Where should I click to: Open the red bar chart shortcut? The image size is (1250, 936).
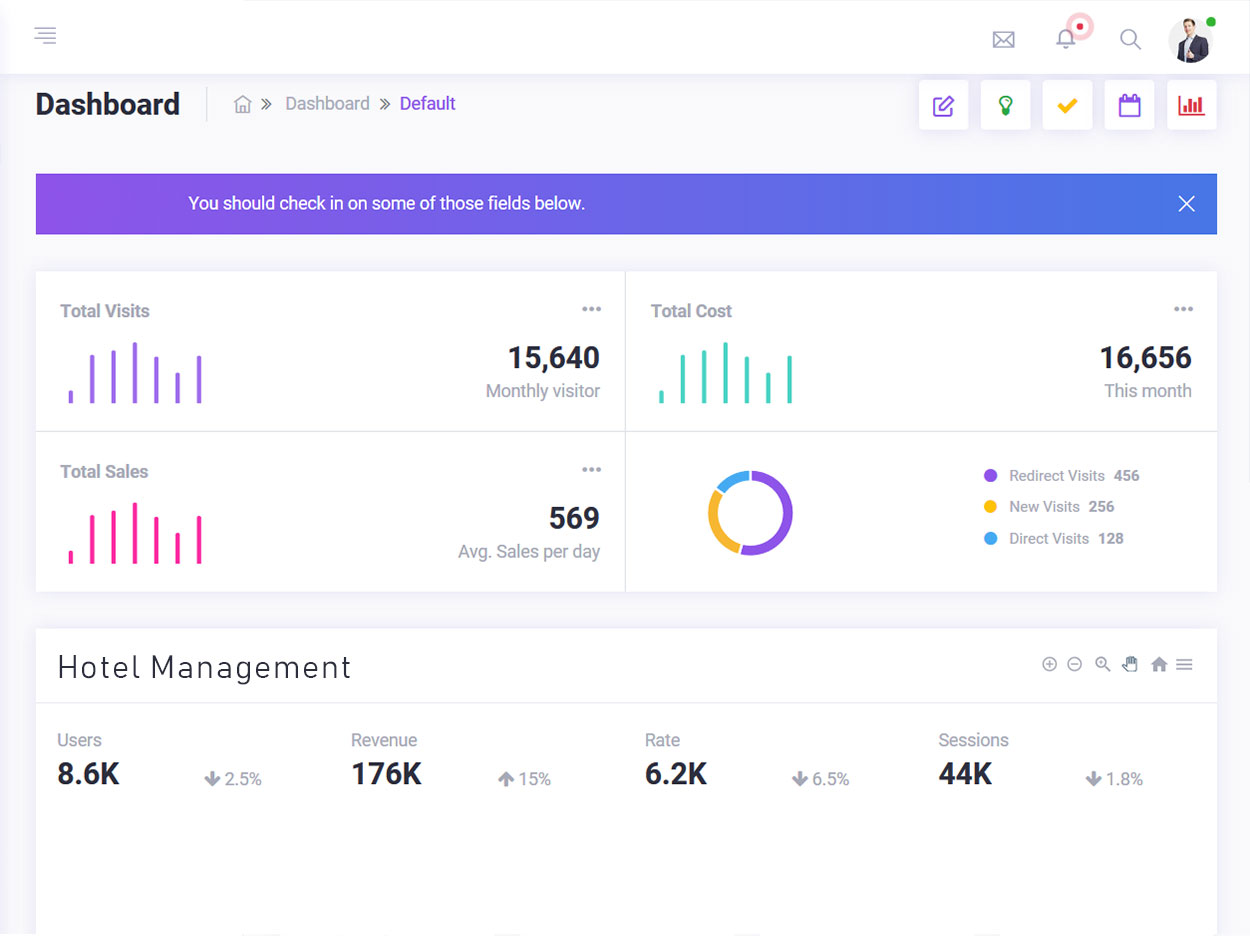[1191, 105]
